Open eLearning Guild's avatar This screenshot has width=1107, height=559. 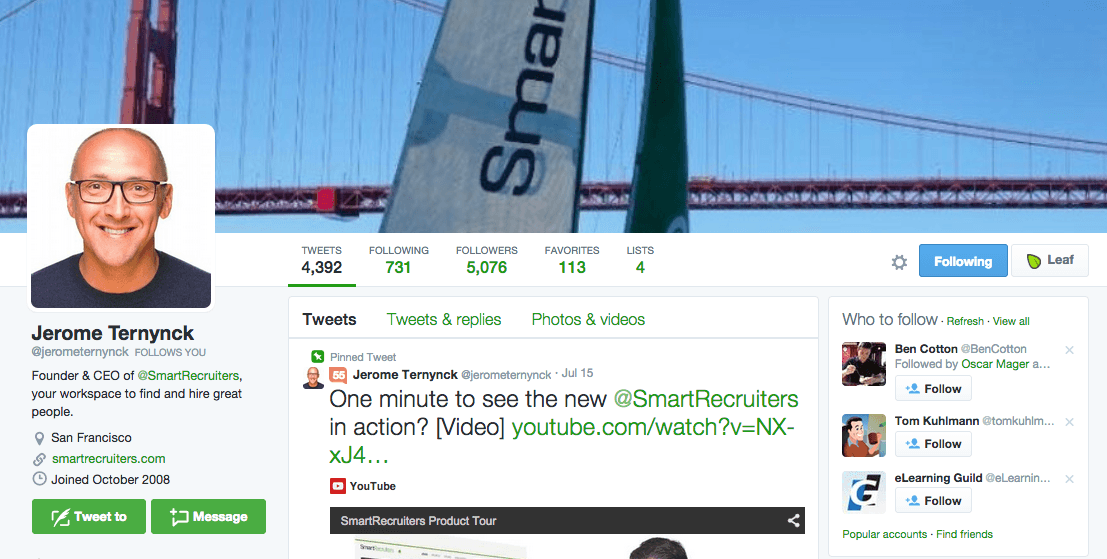pyautogui.click(x=863, y=493)
